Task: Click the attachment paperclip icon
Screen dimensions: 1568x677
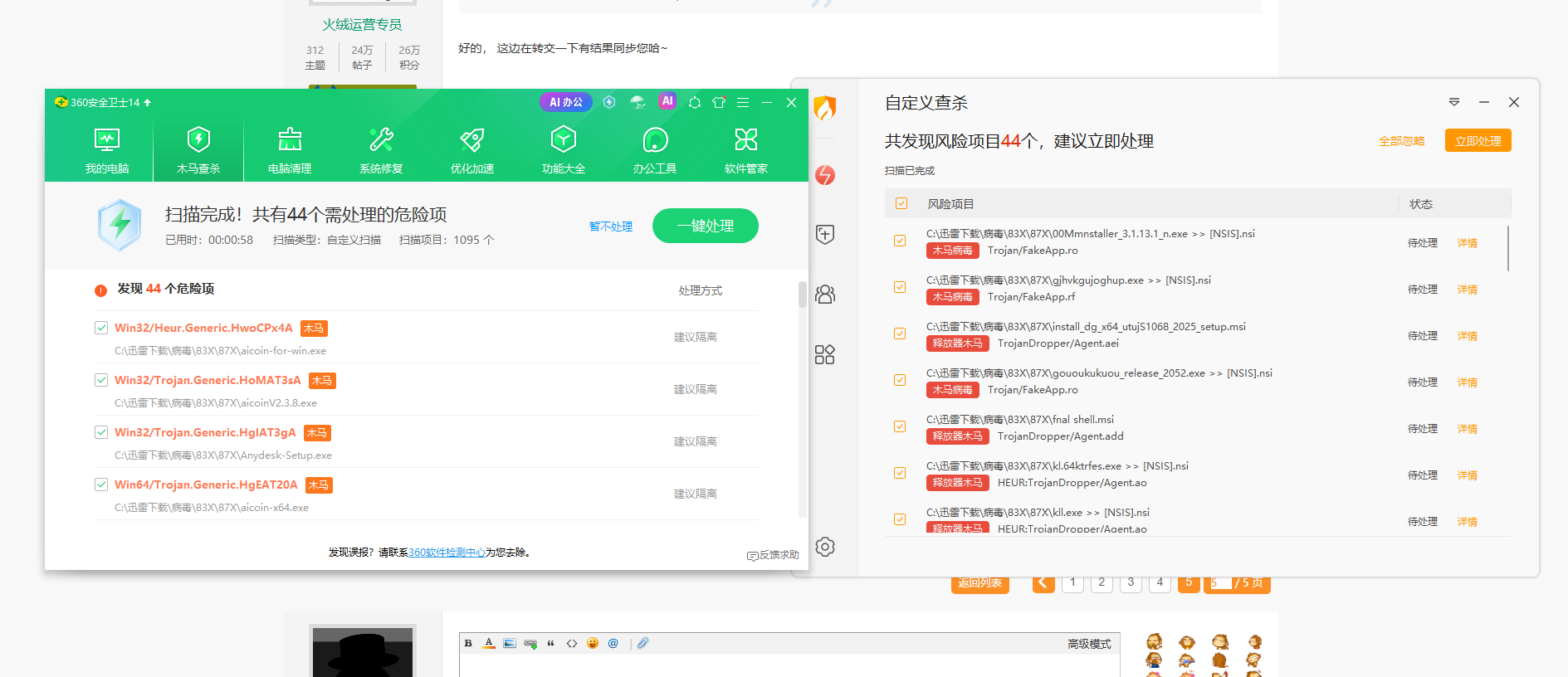Action: coord(643,643)
